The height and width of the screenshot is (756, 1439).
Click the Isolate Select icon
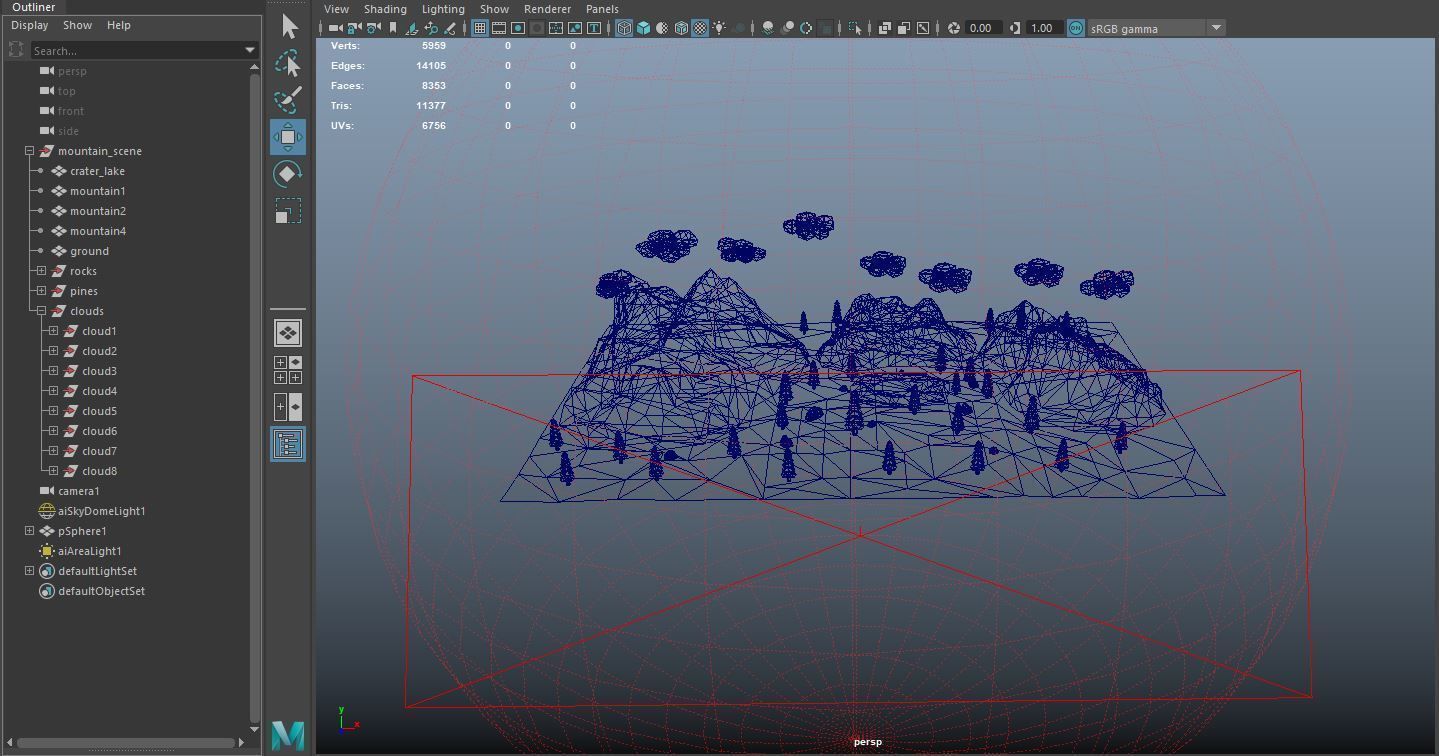coord(856,28)
